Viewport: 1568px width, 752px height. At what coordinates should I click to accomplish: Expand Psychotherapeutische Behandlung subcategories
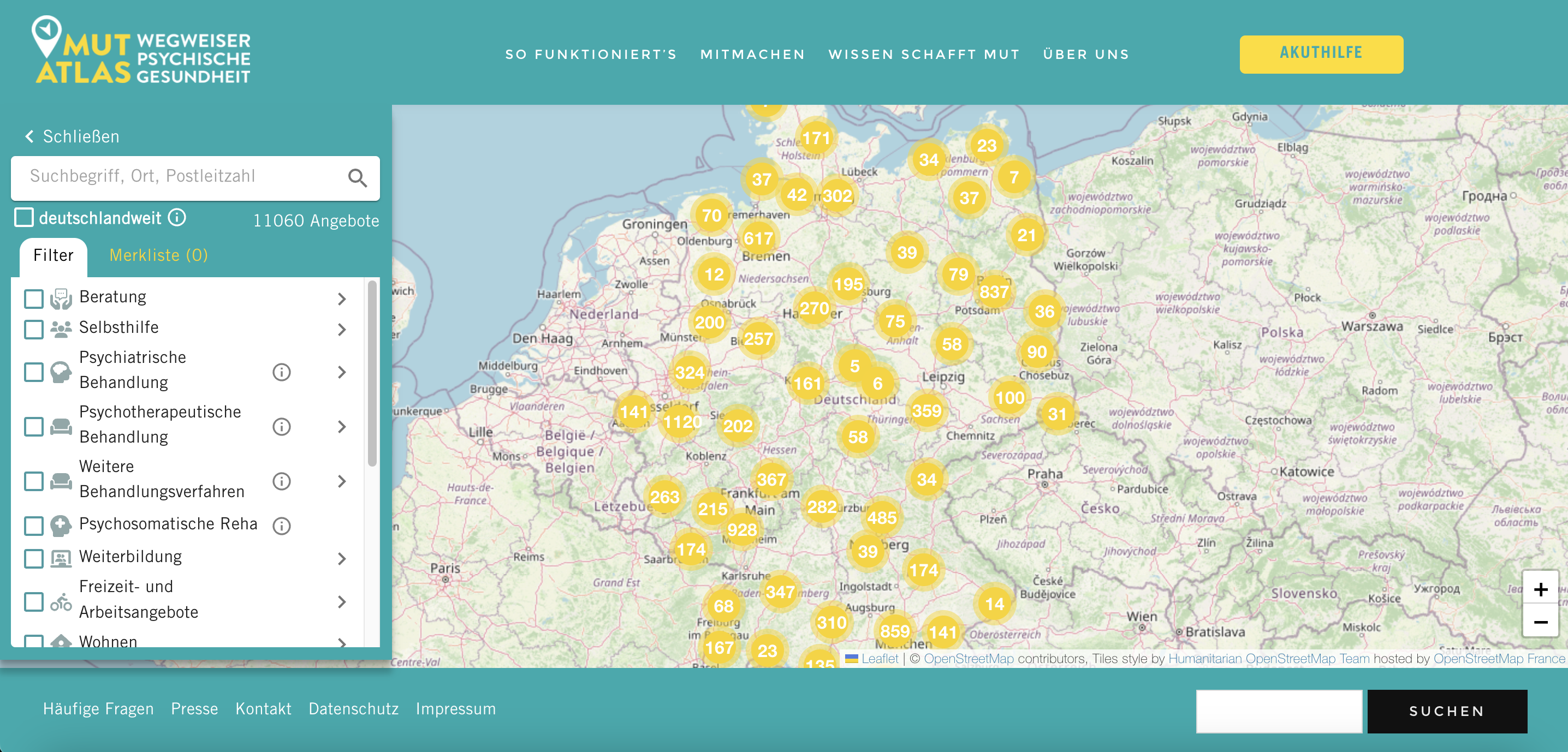coord(341,427)
